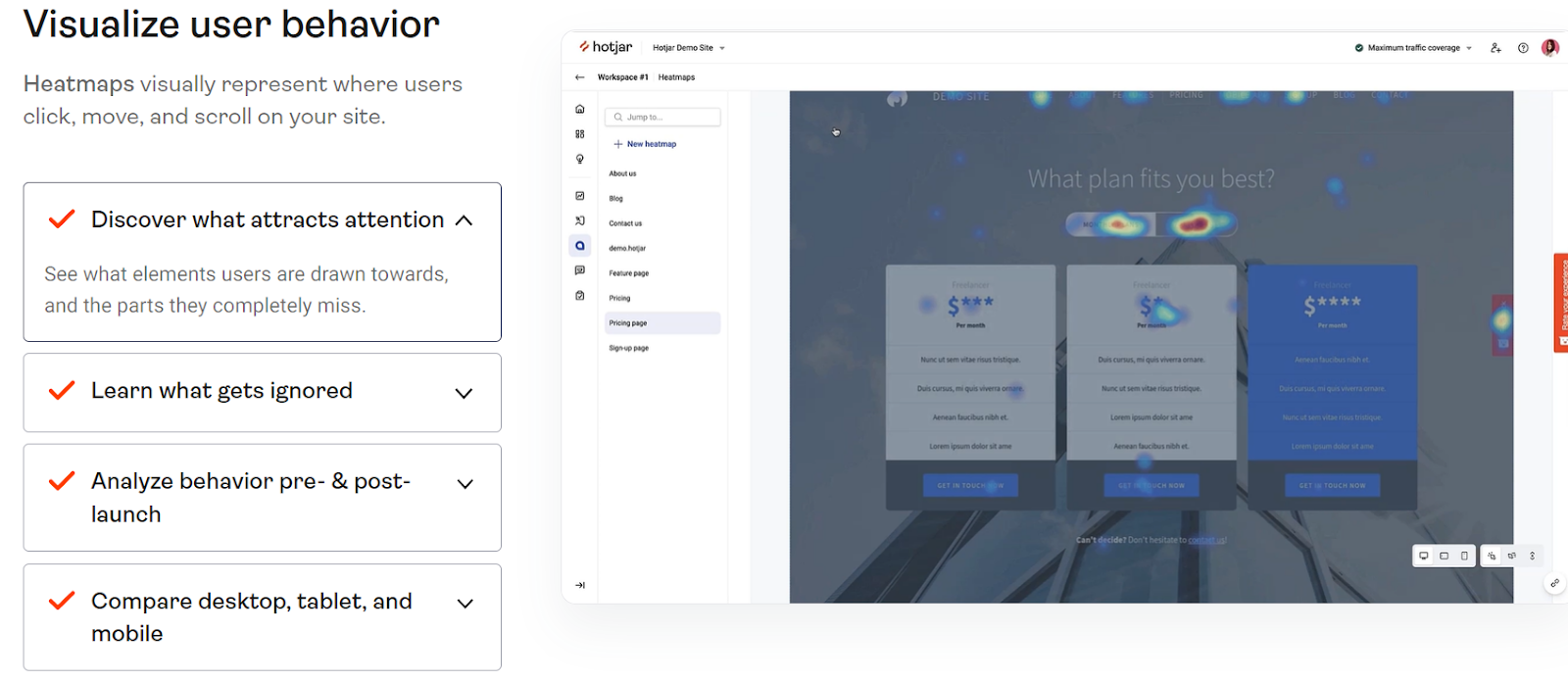The height and width of the screenshot is (681, 1568).
Task: Open the surveys clipboard icon in sidebar
Action: click(x=580, y=295)
